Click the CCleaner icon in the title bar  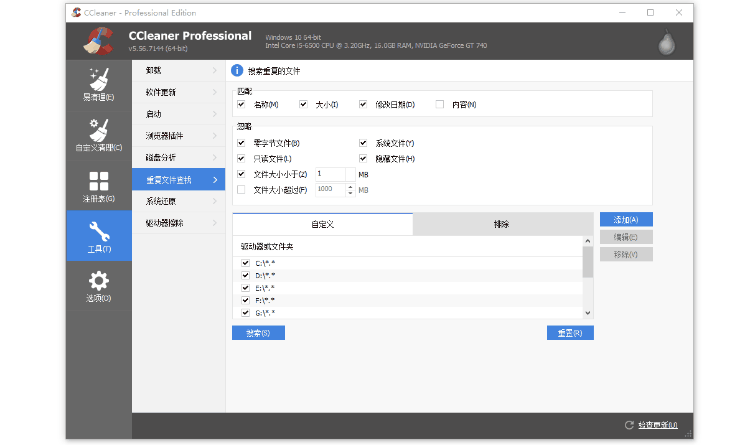(x=76, y=12)
